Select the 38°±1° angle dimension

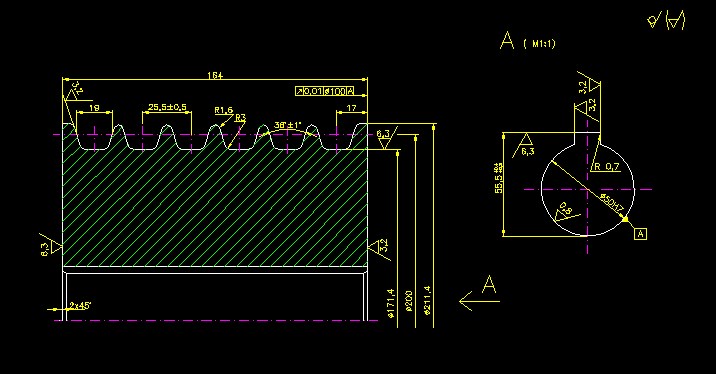pyautogui.click(x=288, y=125)
